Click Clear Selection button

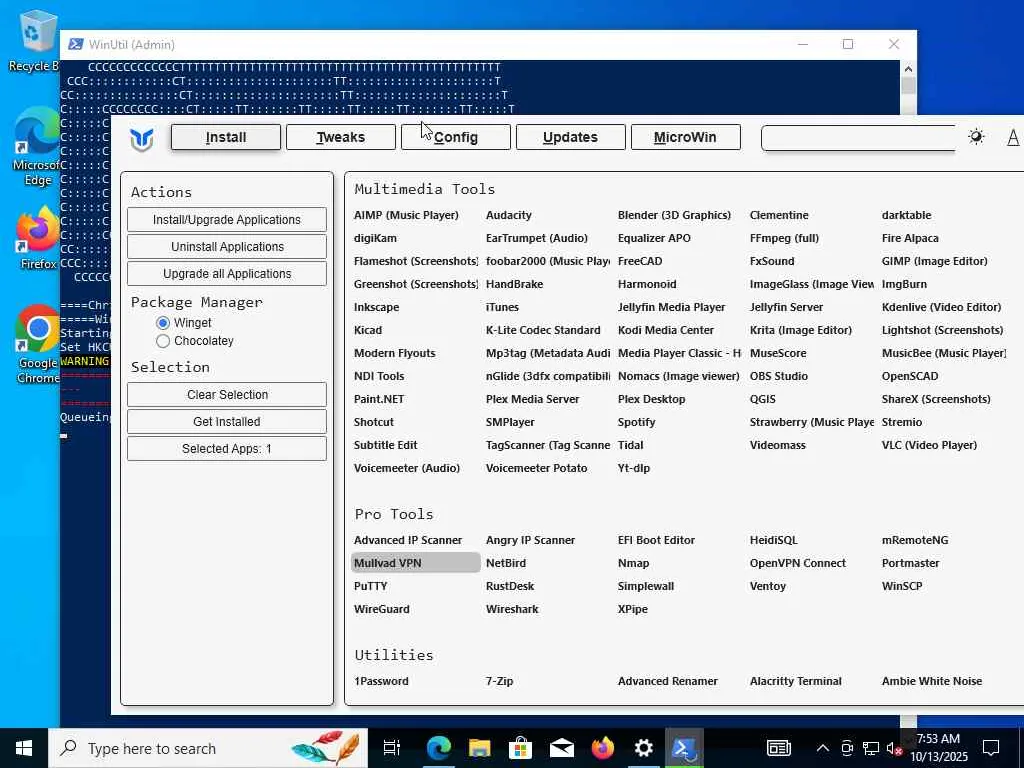227,394
